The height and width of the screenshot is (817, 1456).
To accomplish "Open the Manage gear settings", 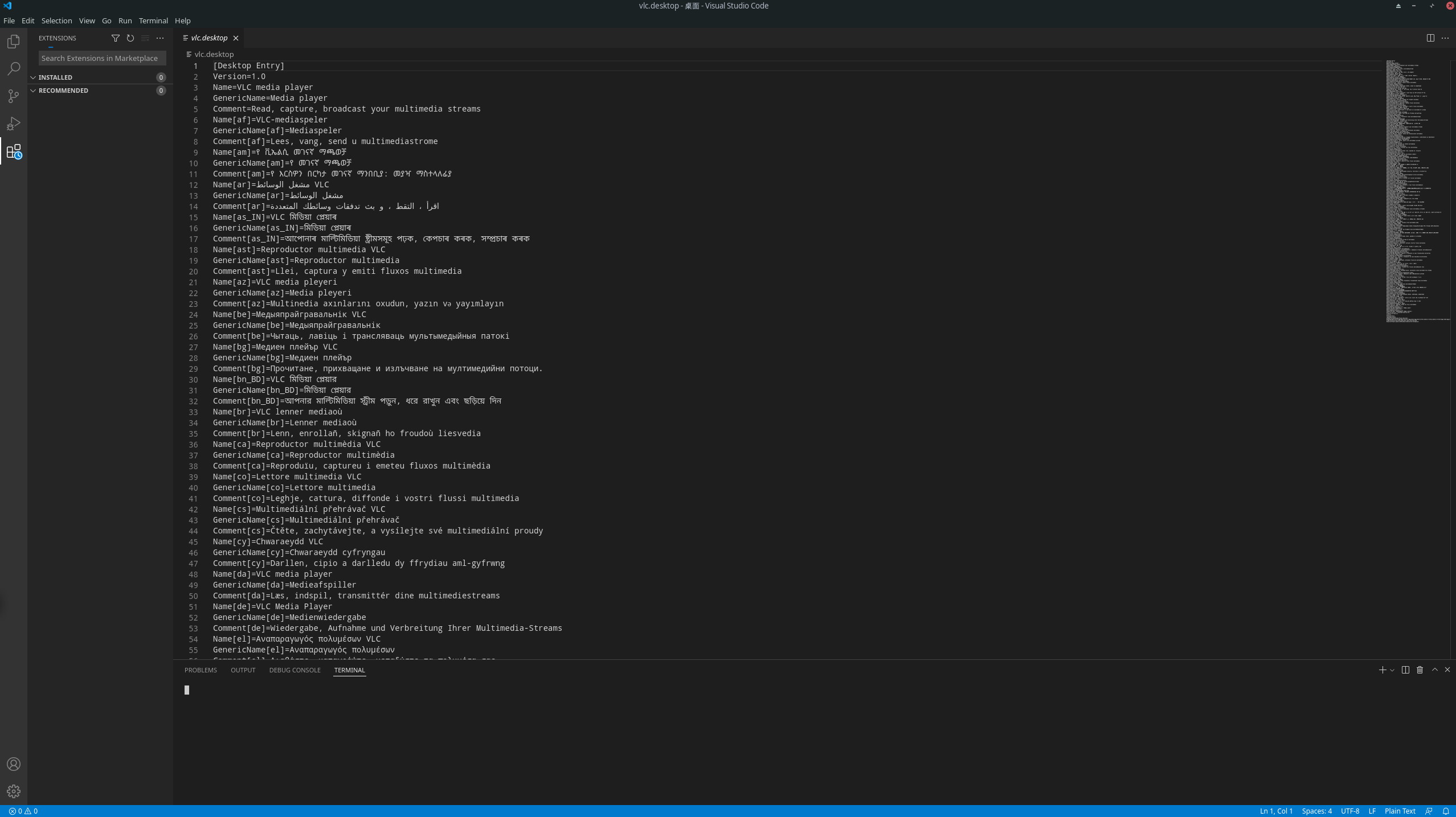I will (x=14, y=791).
